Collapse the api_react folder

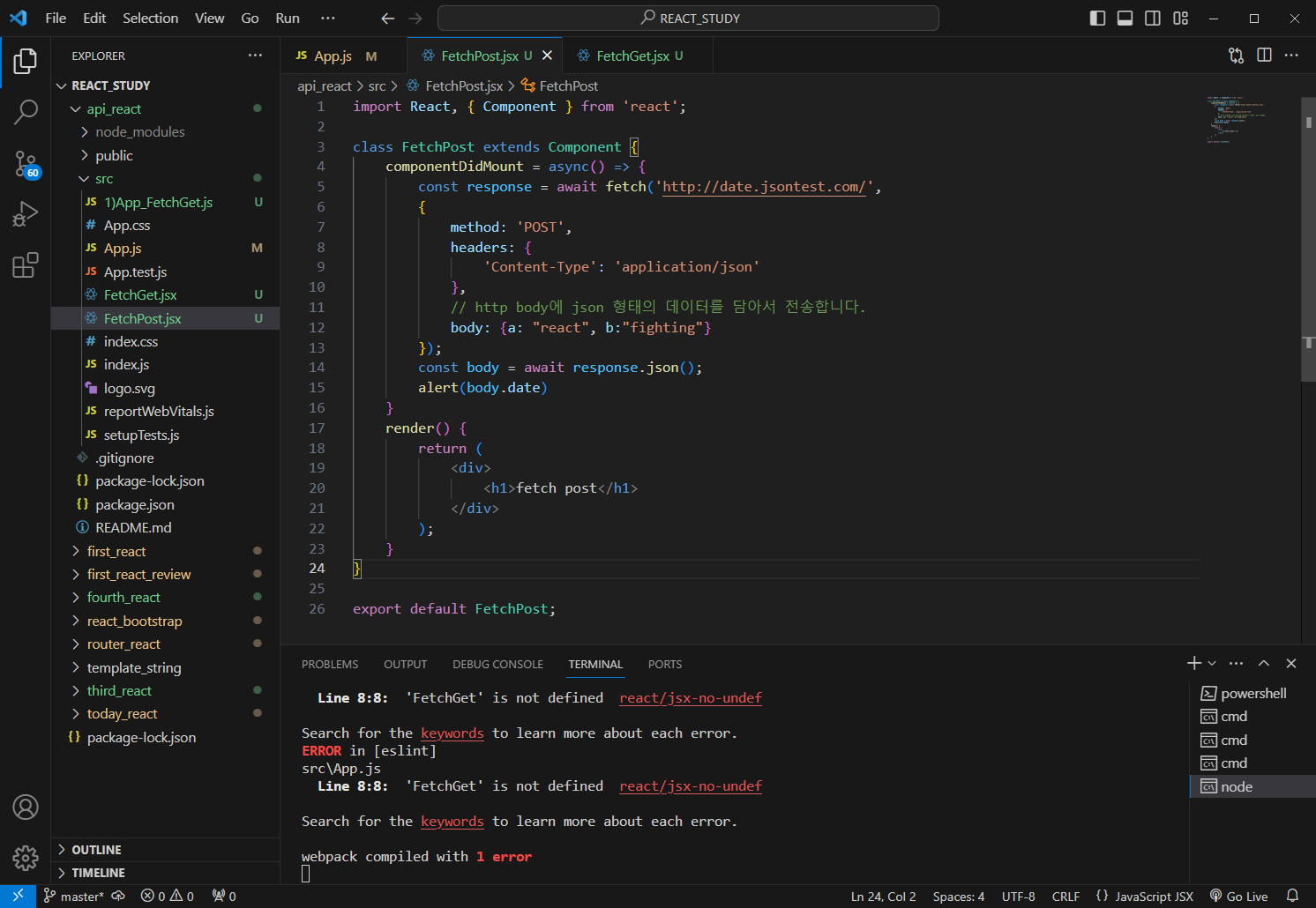[x=166, y=108]
